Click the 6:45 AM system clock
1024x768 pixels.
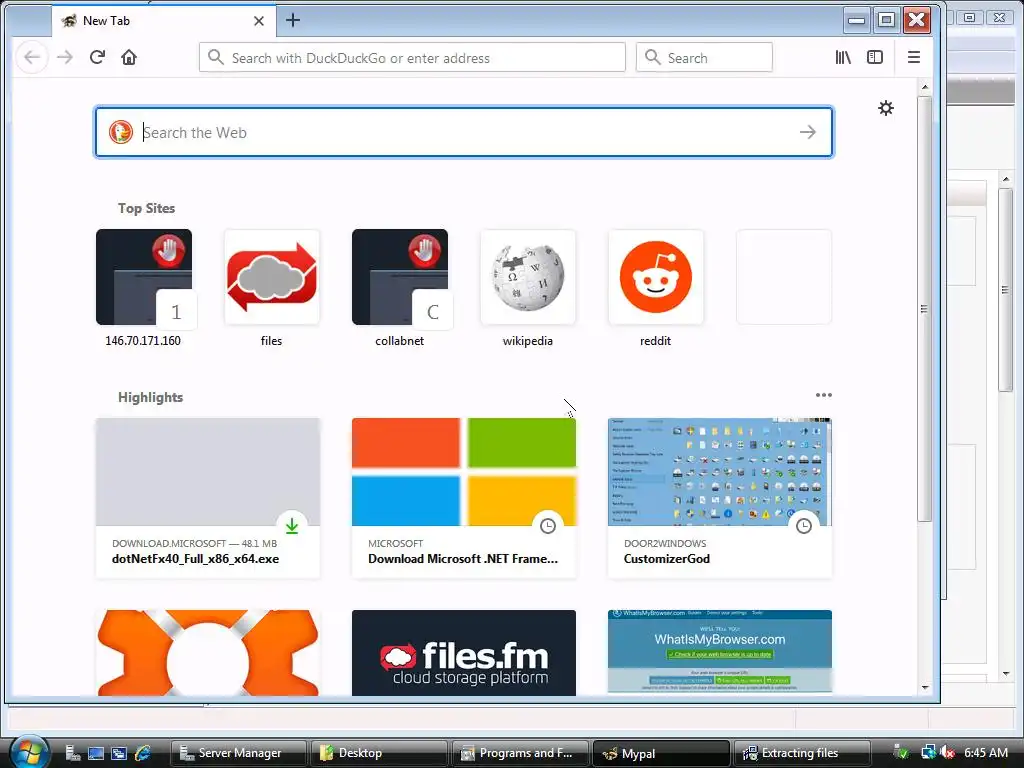pos(986,753)
